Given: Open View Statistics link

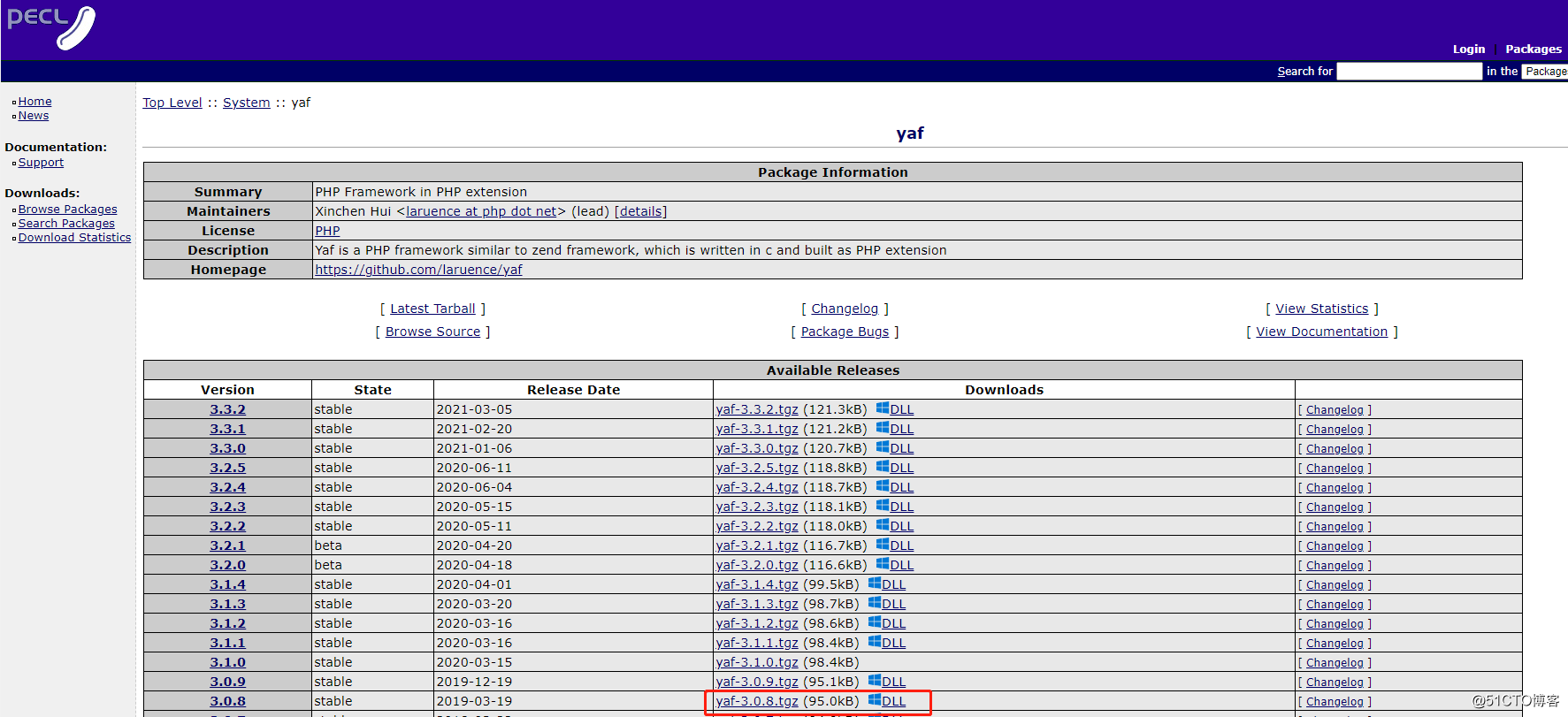Looking at the screenshot, I should [1321, 309].
